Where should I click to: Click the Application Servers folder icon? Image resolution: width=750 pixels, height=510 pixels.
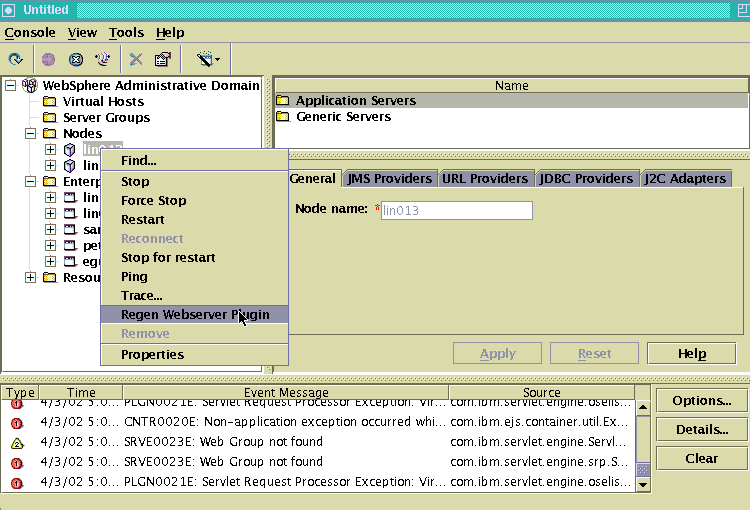pyautogui.click(x=283, y=100)
